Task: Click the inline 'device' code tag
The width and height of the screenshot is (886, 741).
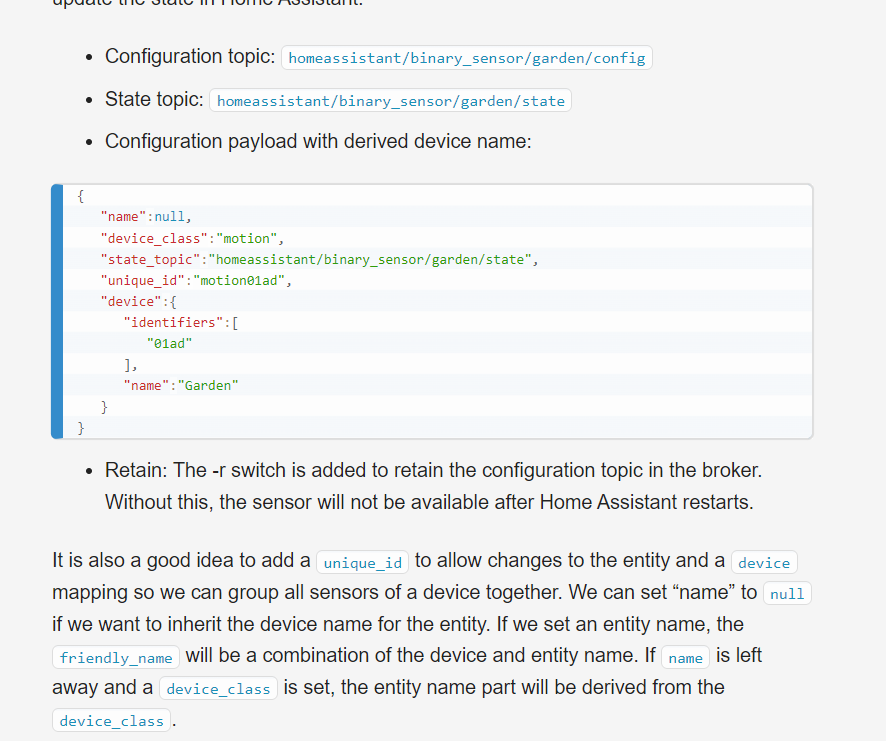Action: 764,562
